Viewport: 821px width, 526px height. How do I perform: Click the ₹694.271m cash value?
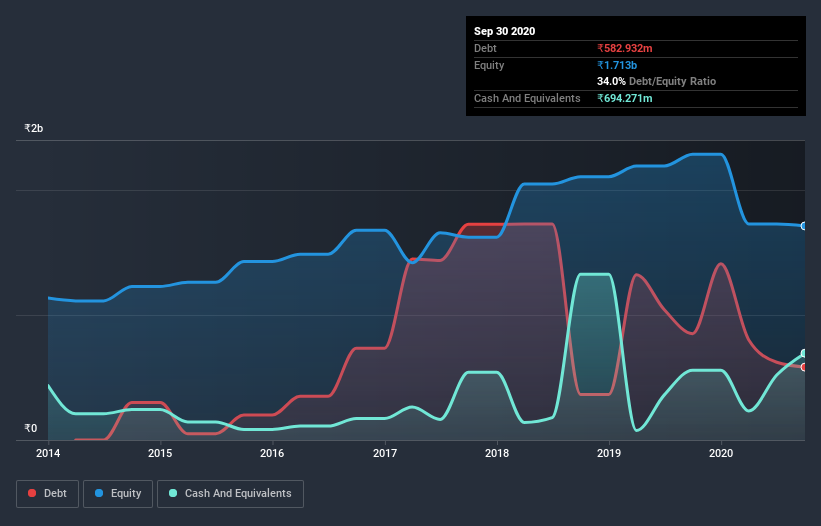(x=625, y=98)
